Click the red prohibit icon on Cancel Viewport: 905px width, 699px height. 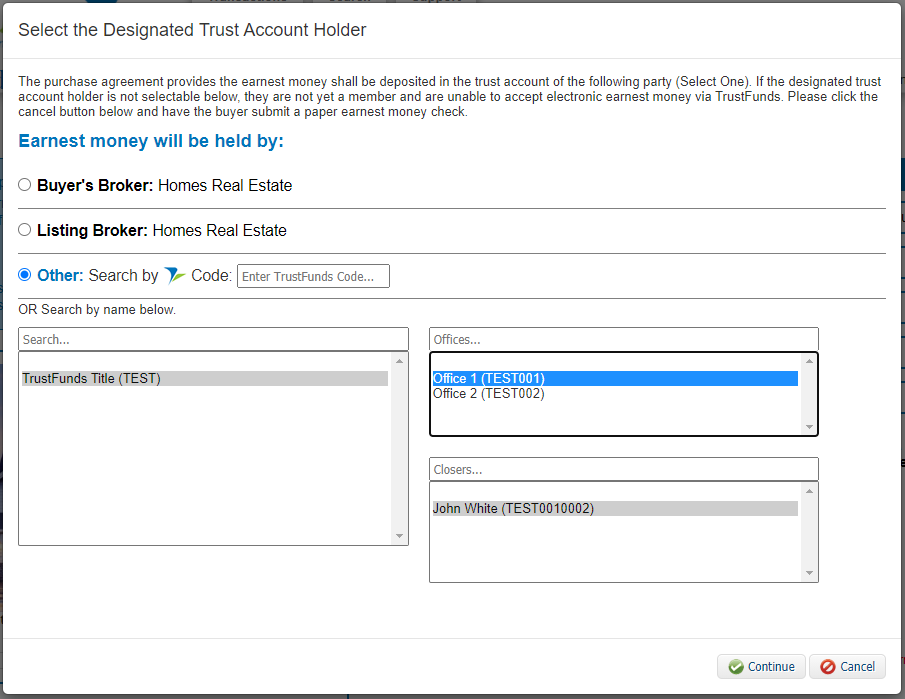pos(828,667)
